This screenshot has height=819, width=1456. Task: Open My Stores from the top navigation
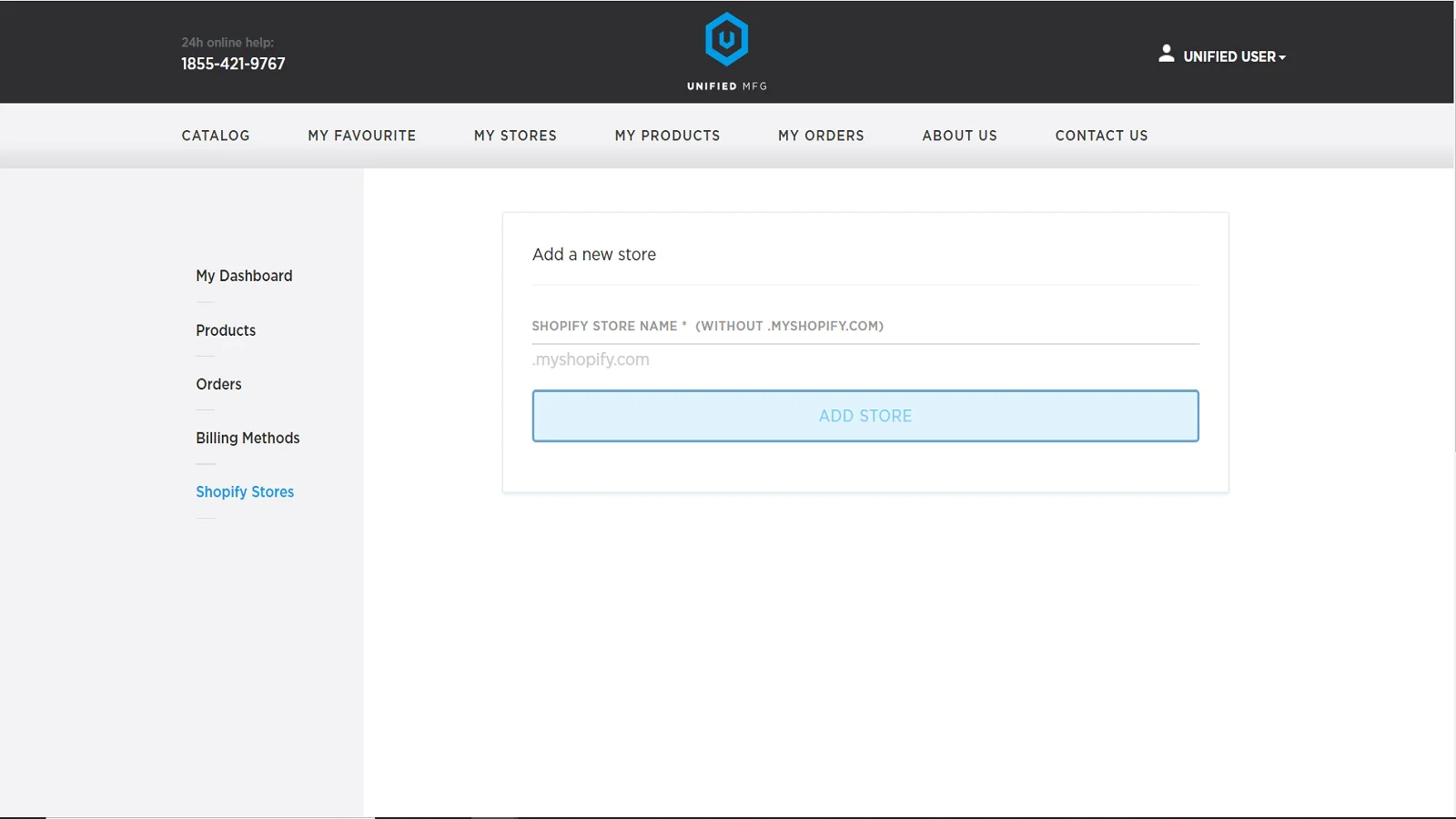pyautogui.click(x=515, y=136)
